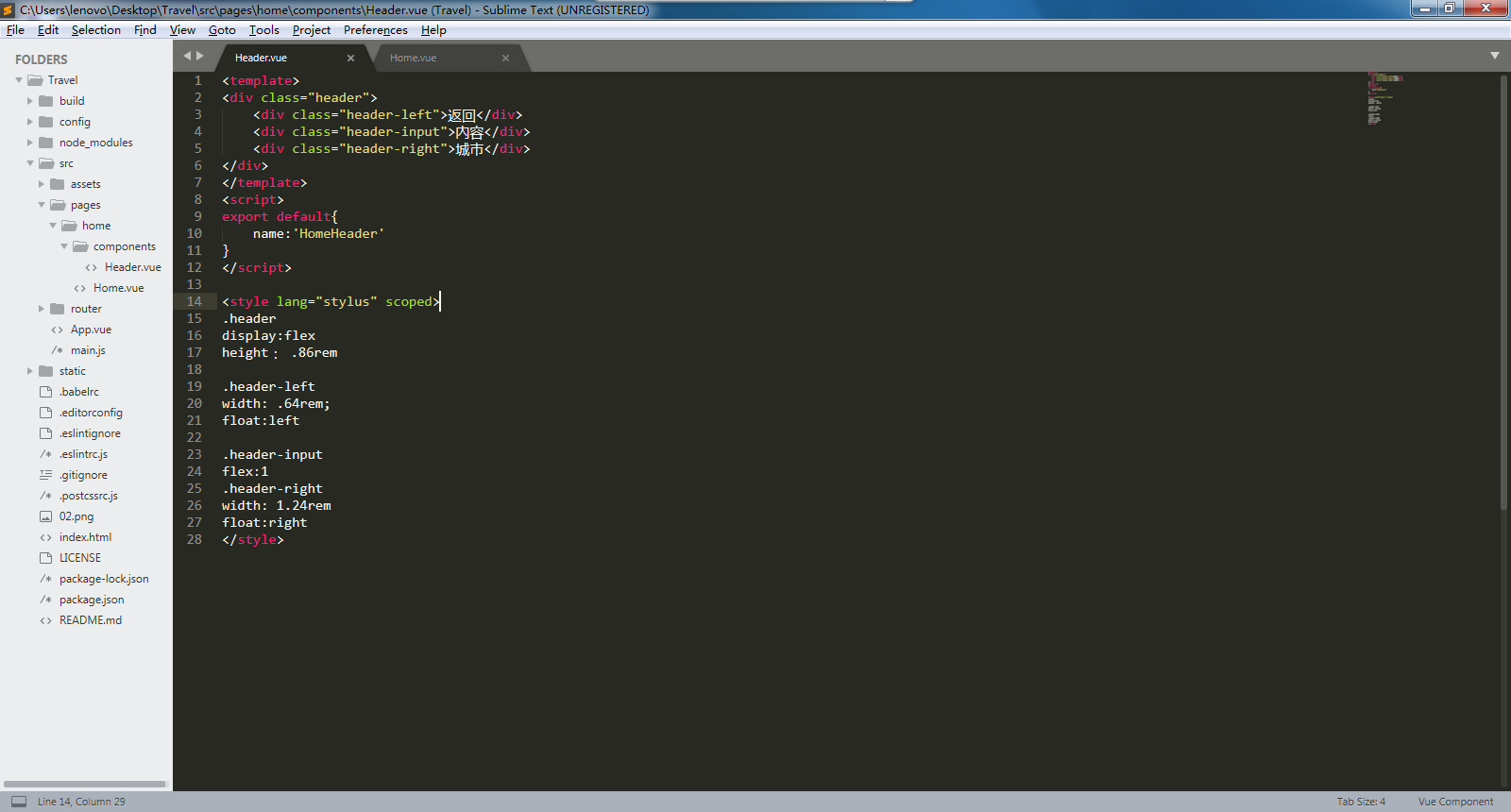
Task: Change Vue Component syntax in status bar
Action: [1455, 802]
